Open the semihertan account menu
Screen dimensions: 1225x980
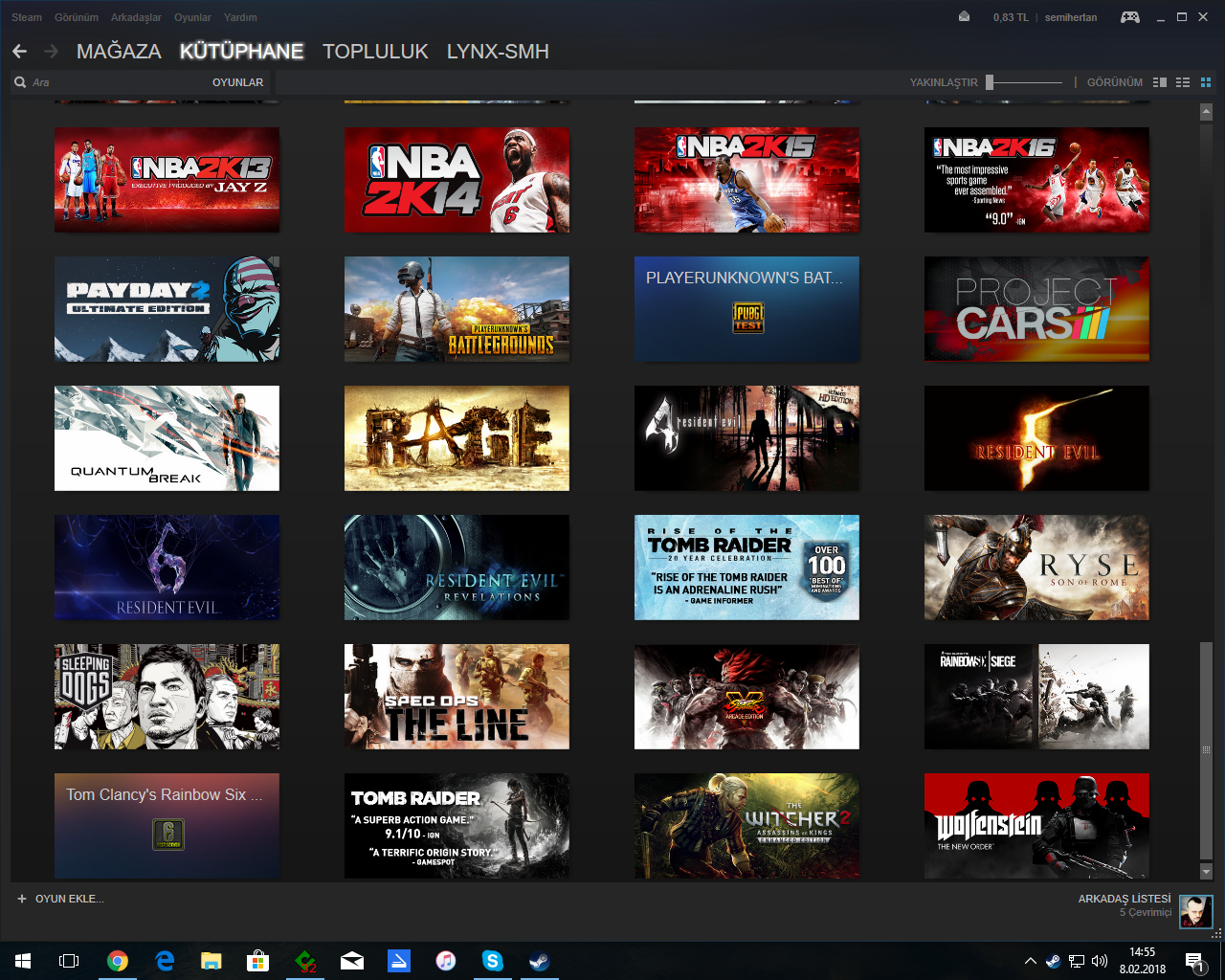[x=1071, y=17]
